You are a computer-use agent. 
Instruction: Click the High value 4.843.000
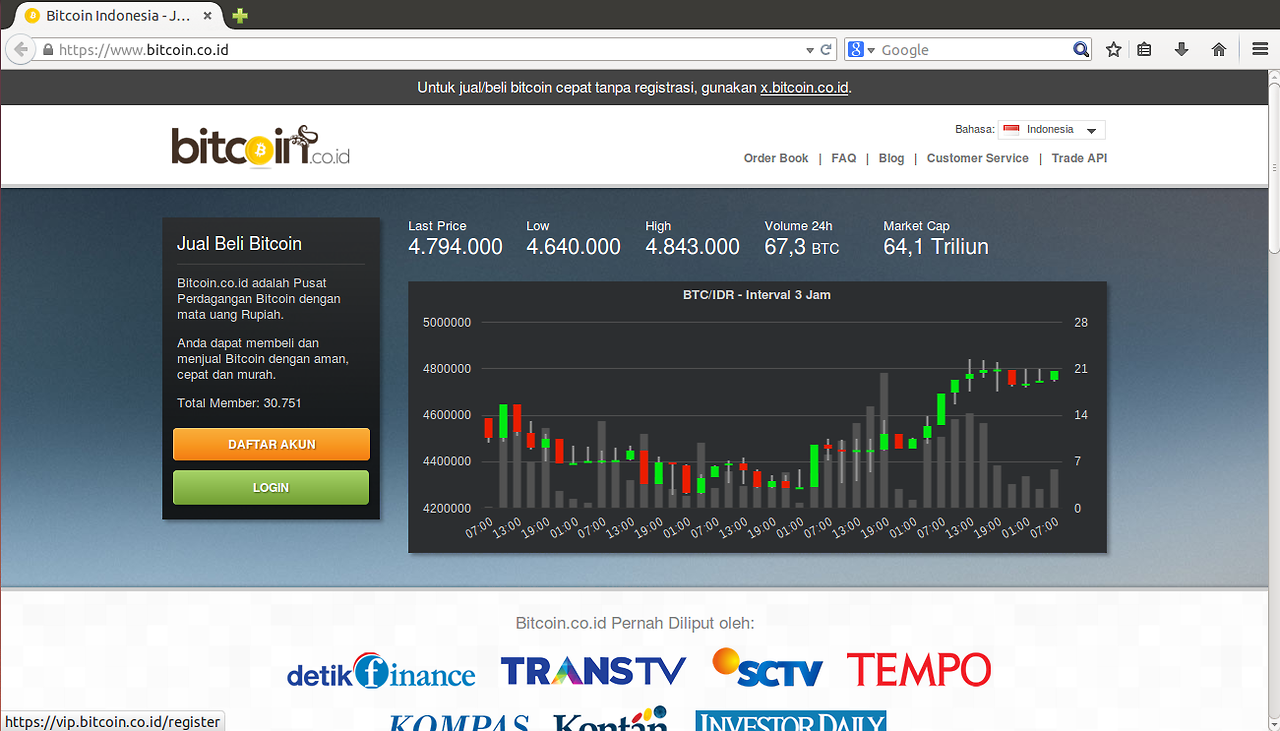[692, 247]
